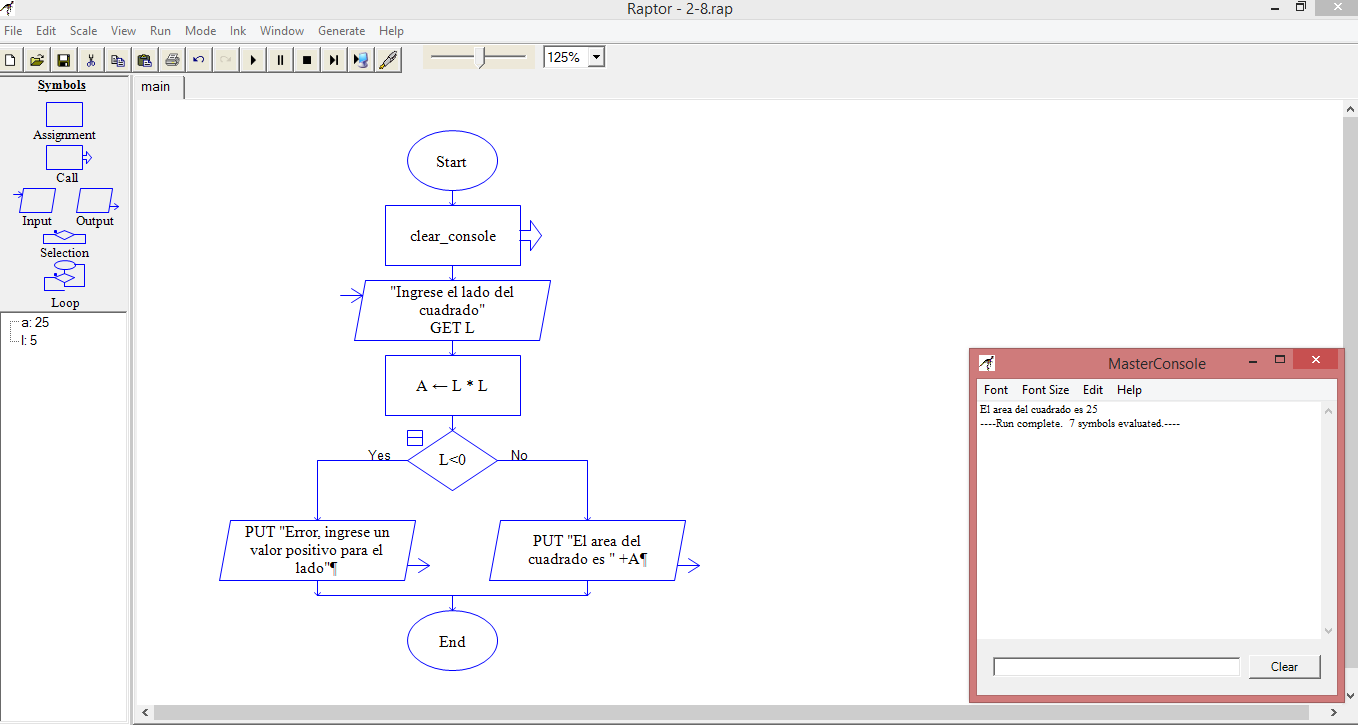Viewport: 1358px width, 725px height.
Task: Click the Clear button in MasterConsole
Action: pyautogui.click(x=1284, y=667)
